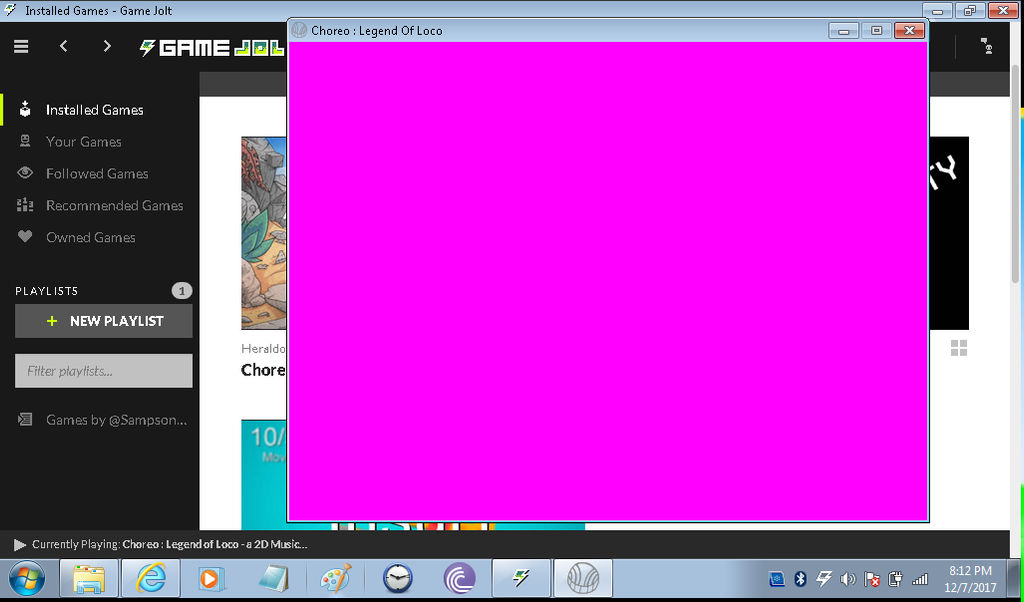Click the Followed Games eye icon
Image resolution: width=1024 pixels, height=602 pixels.
(25, 173)
